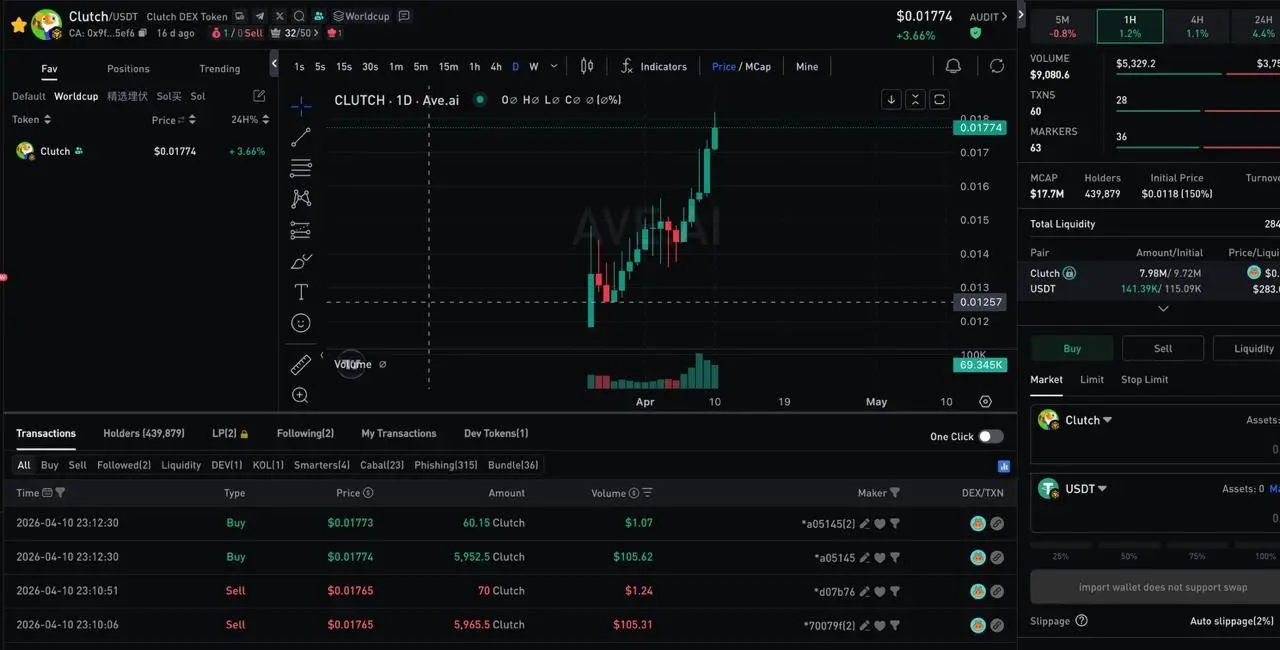This screenshot has height=650, width=1280.
Task: Select the crosshair cursor drawing tool
Action: (x=301, y=106)
